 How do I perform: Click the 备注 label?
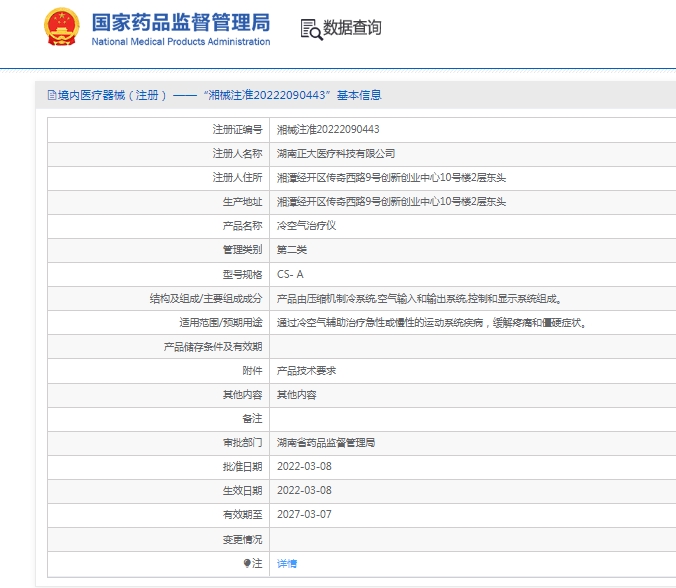click(252, 419)
